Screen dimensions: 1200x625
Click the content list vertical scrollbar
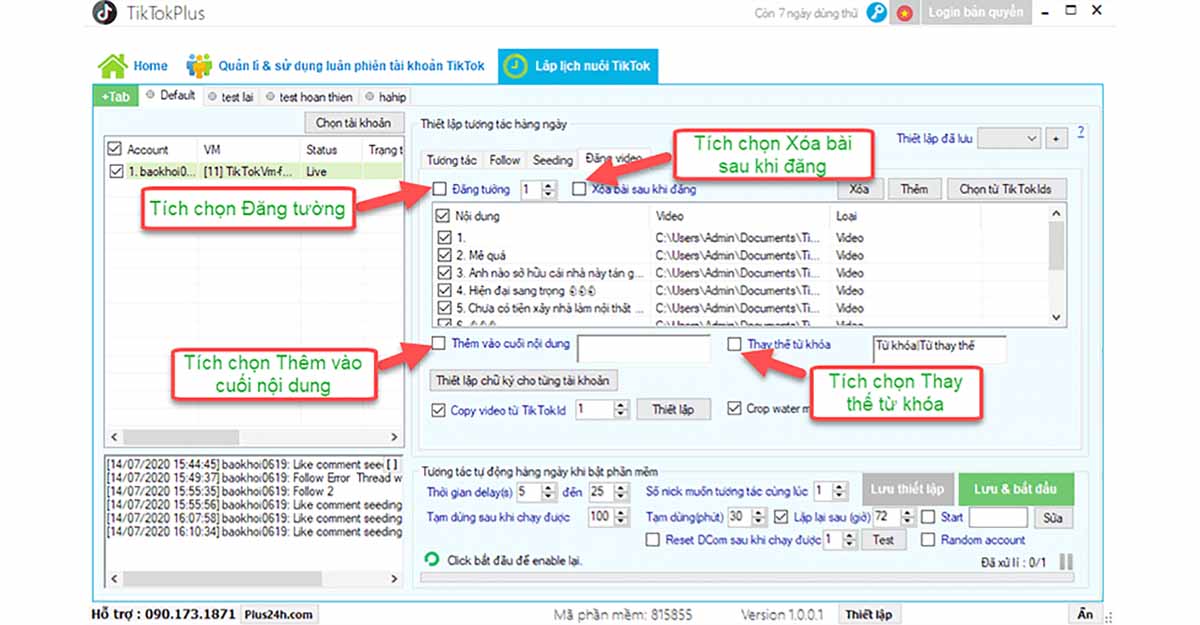[x=1057, y=265]
